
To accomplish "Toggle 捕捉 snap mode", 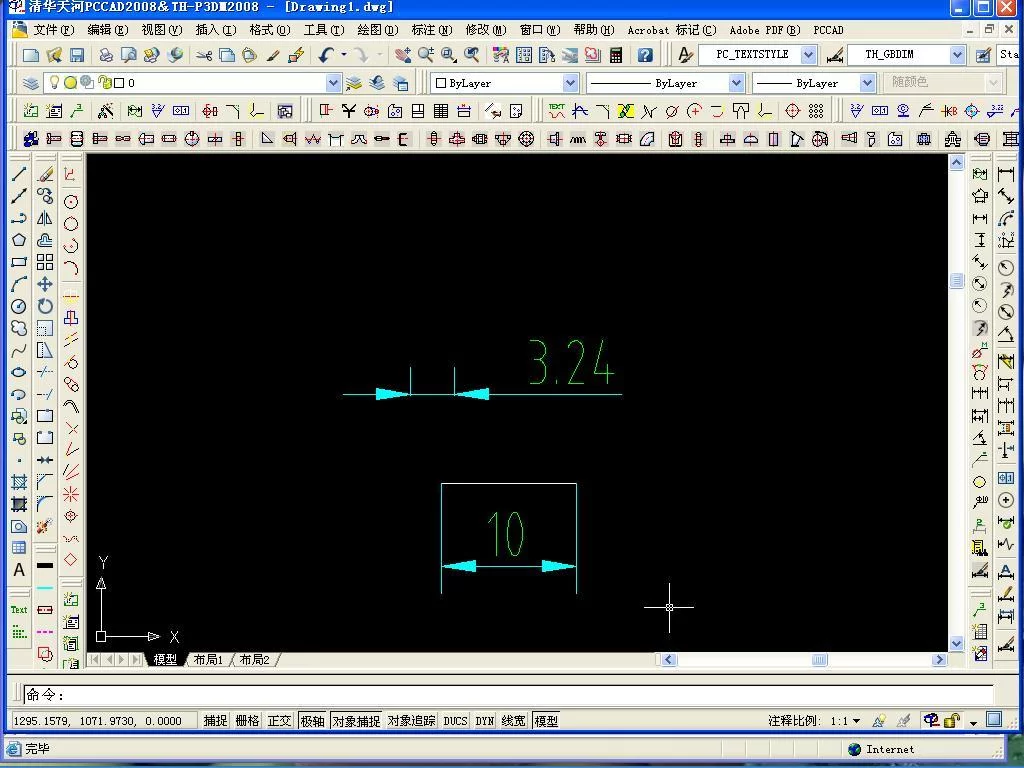I will (216, 721).
